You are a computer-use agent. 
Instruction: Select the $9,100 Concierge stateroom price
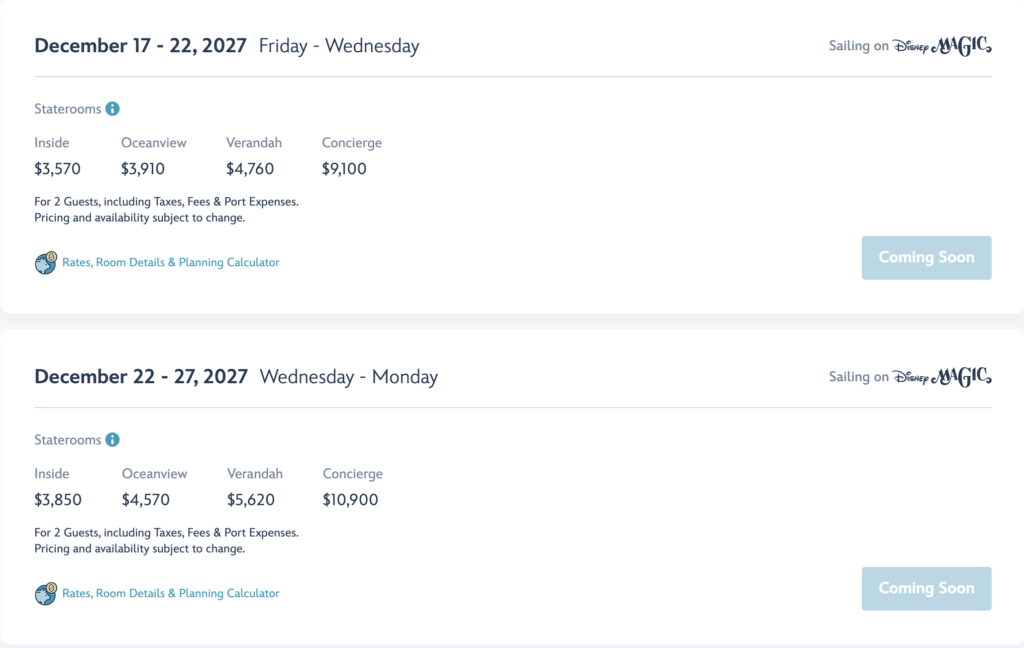tap(344, 169)
